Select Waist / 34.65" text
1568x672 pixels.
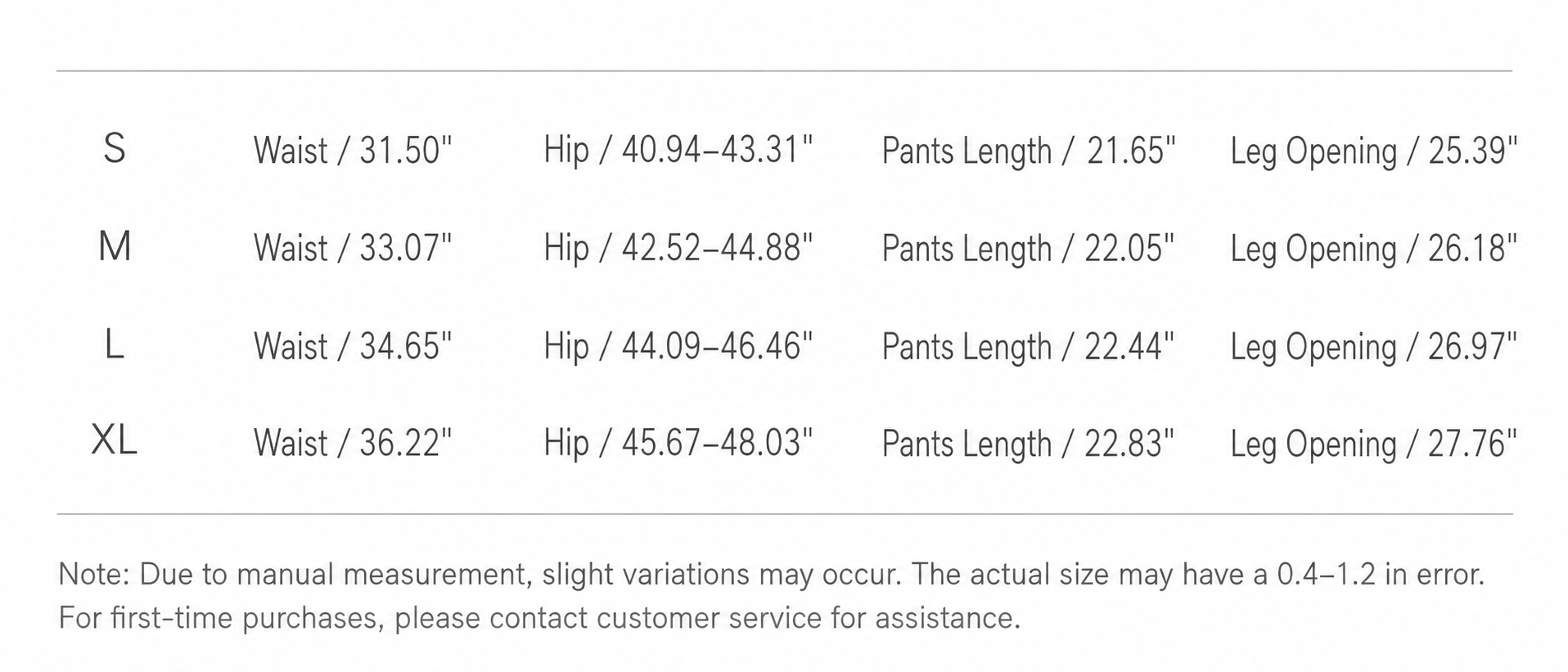click(353, 346)
